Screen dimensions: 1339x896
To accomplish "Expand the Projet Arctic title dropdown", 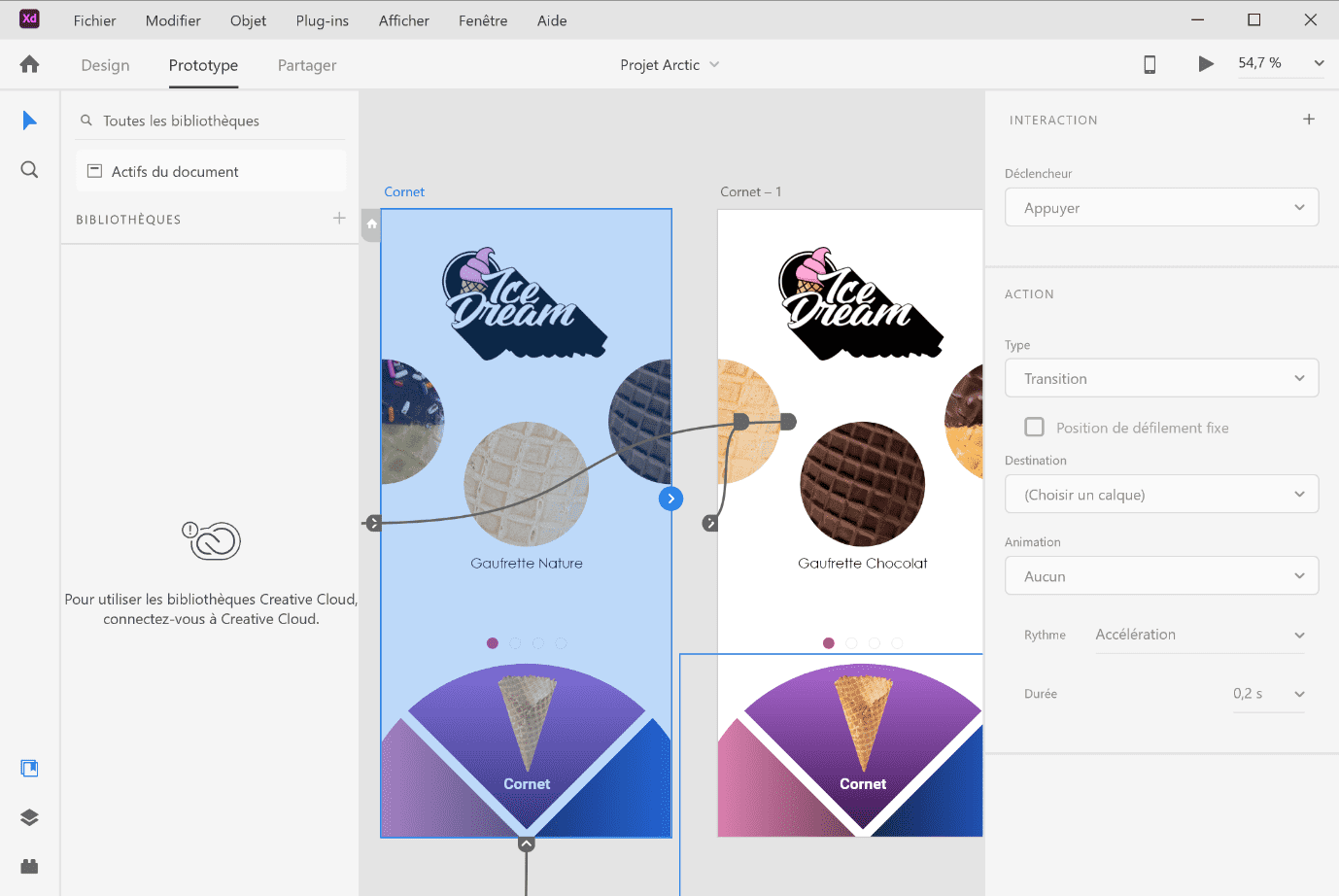I will [x=714, y=64].
